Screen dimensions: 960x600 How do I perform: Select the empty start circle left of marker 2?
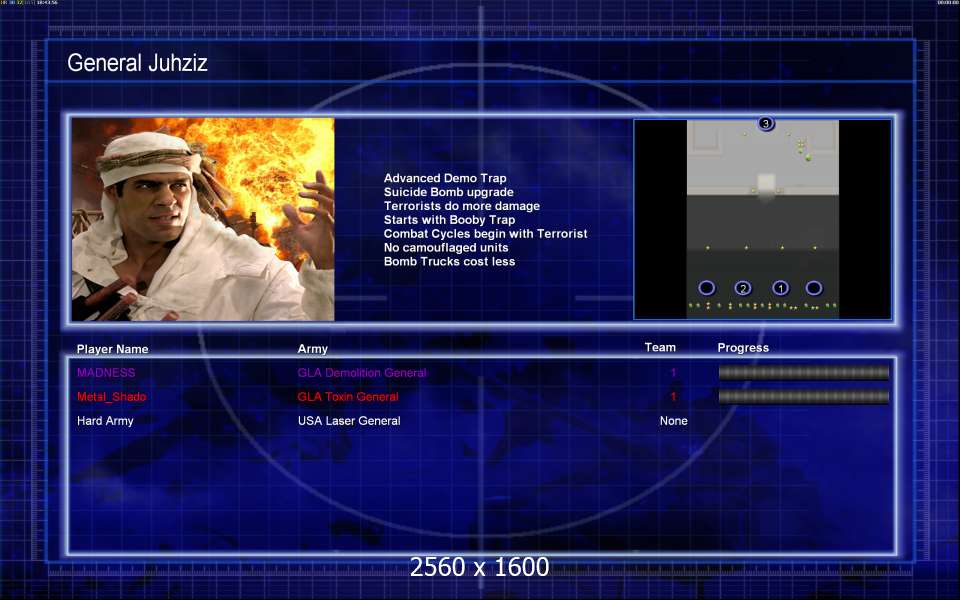(x=707, y=288)
